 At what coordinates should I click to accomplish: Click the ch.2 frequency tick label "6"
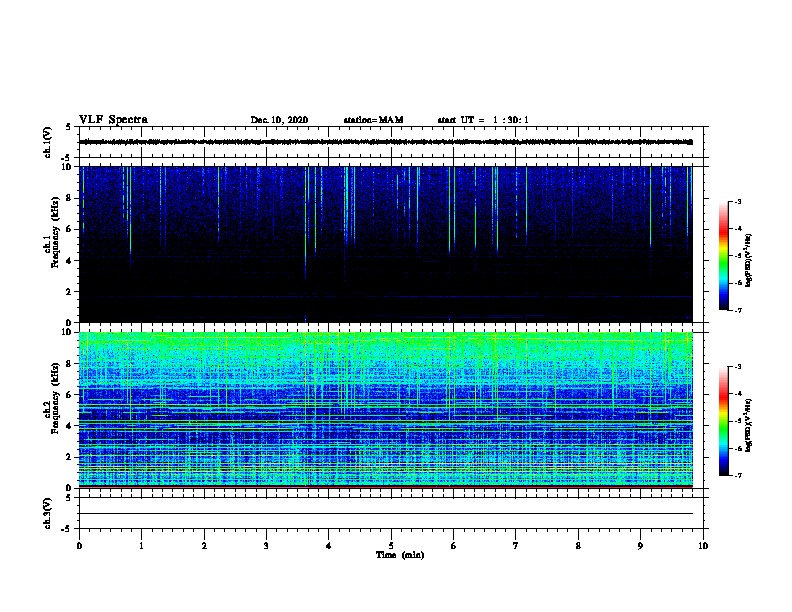point(69,395)
